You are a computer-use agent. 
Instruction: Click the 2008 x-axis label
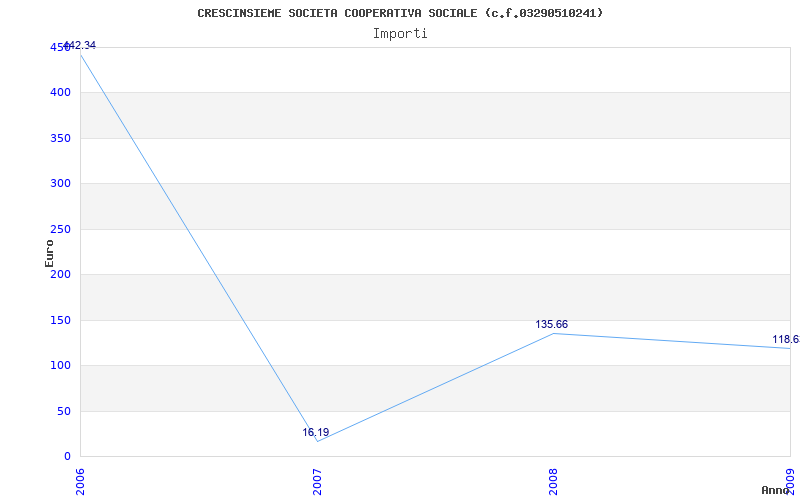point(554,482)
